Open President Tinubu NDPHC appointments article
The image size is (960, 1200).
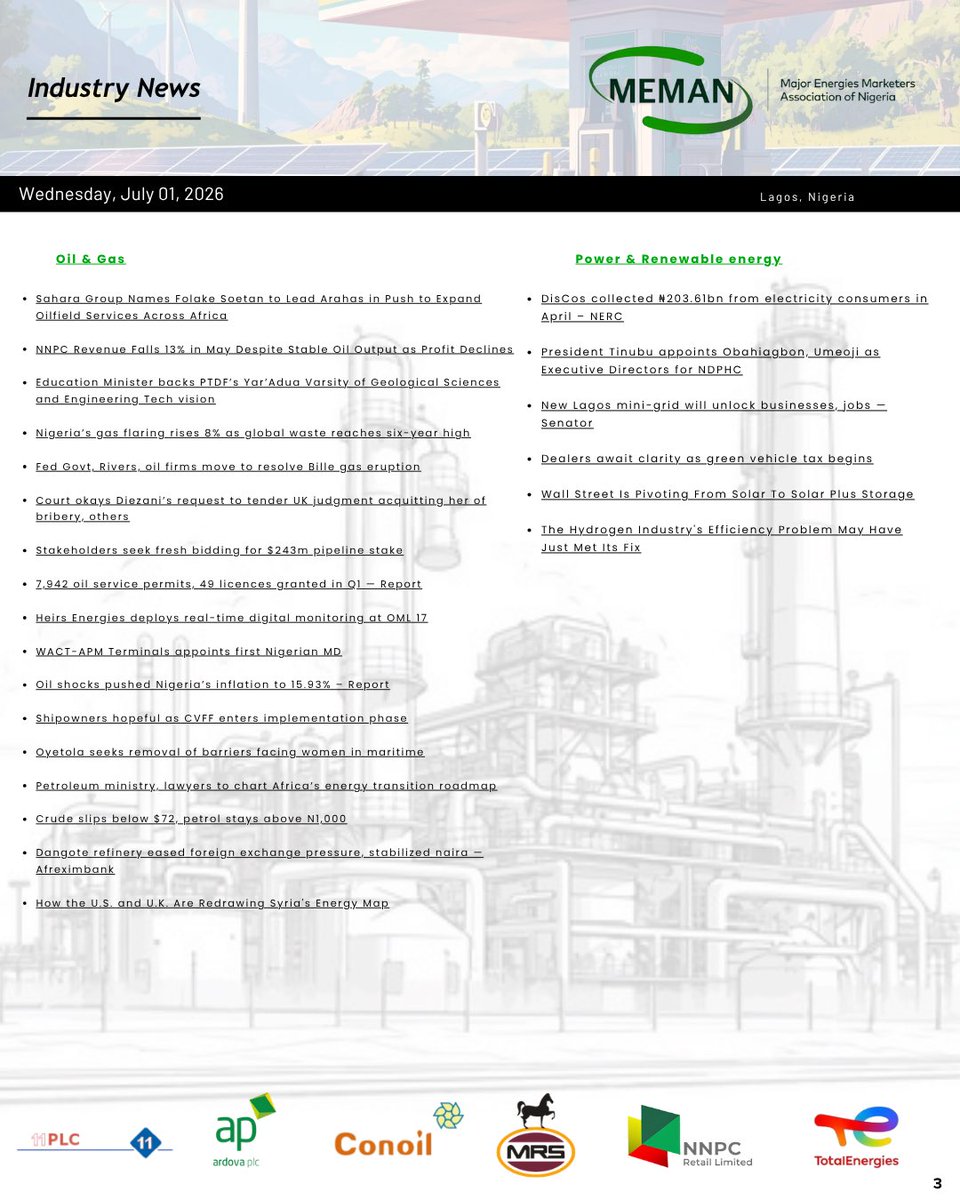click(710, 361)
